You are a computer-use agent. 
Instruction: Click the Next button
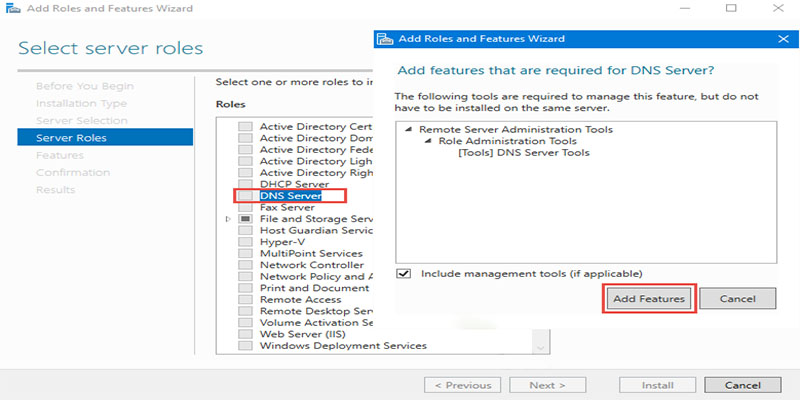tap(547, 385)
